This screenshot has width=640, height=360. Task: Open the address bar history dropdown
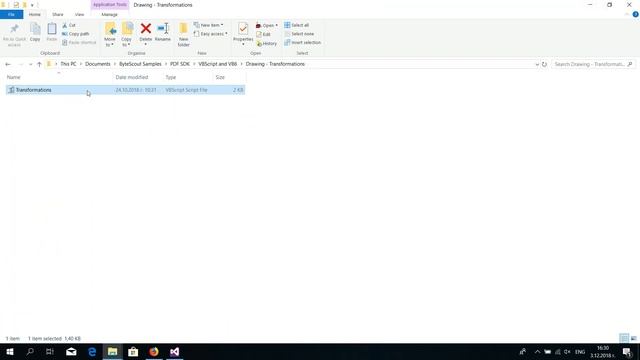point(537,64)
